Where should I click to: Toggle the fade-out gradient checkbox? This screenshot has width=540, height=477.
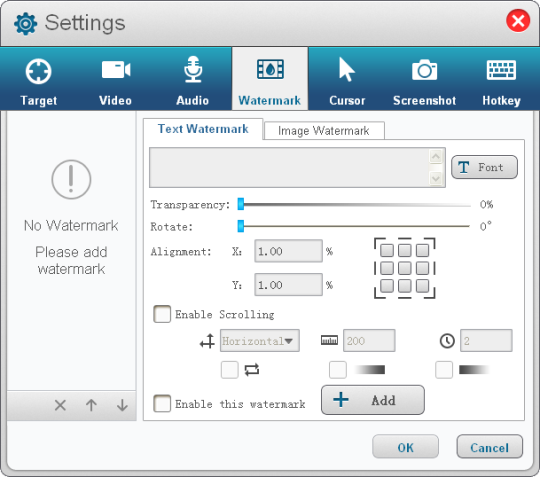pos(444,370)
